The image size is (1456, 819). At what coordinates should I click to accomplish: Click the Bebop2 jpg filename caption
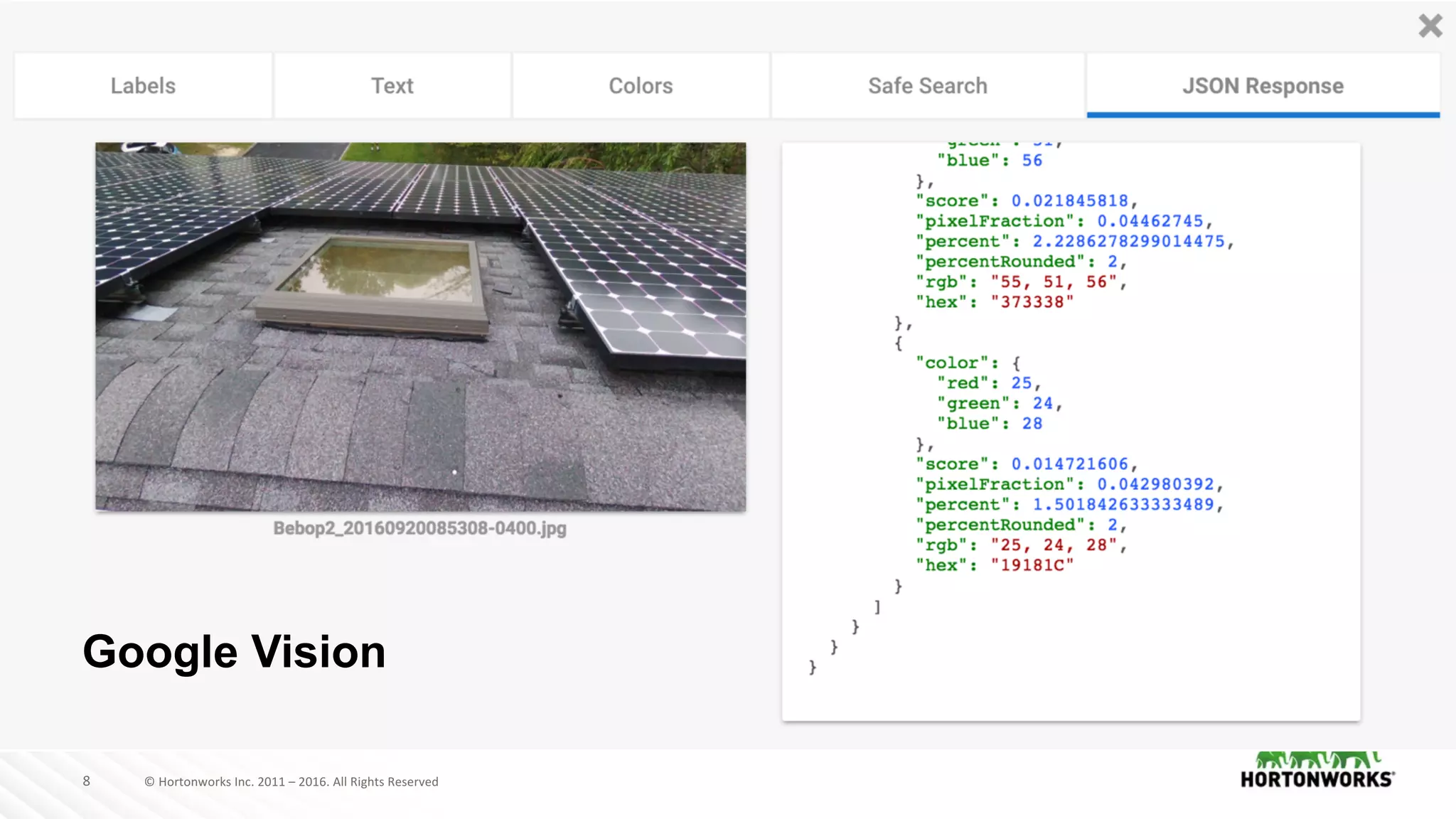(x=419, y=528)
